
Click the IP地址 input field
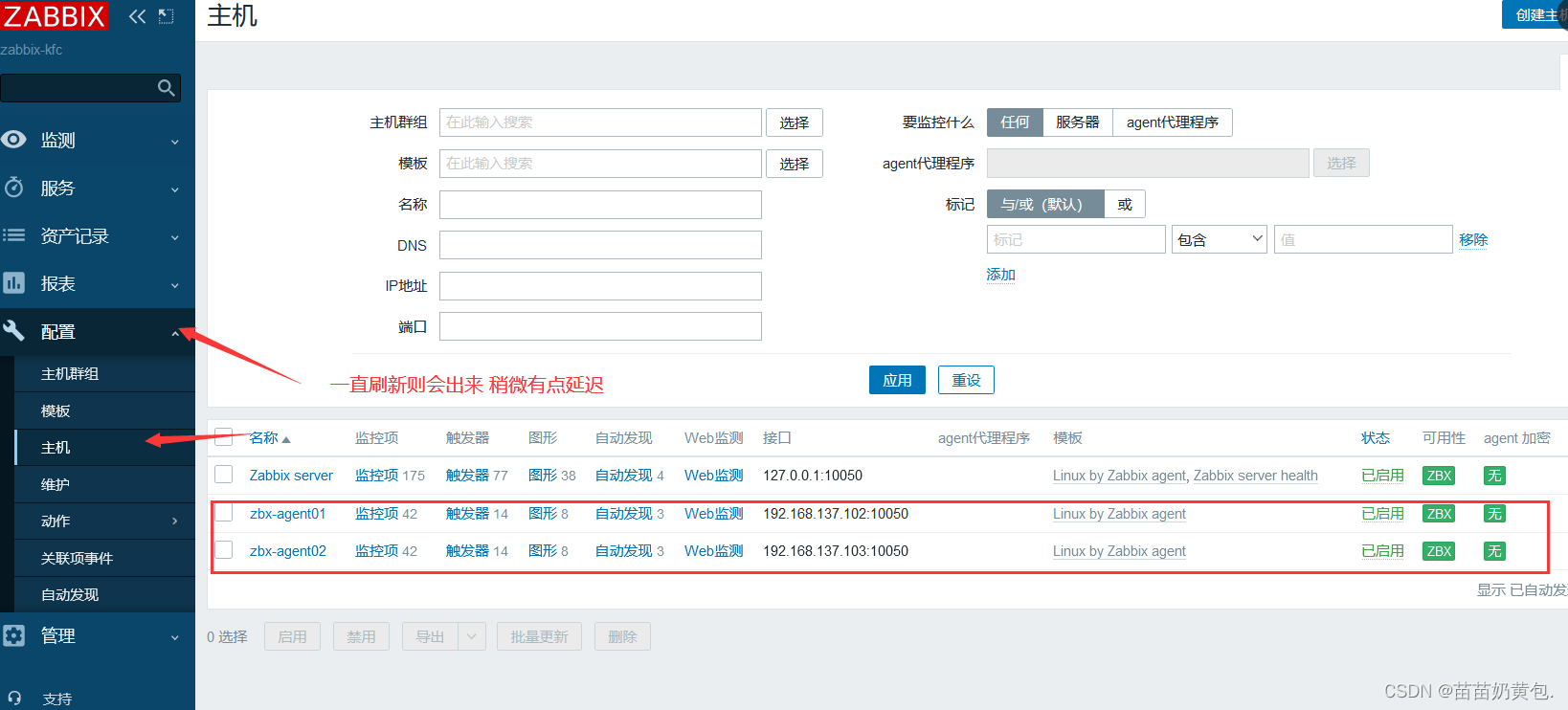click(600, 286)
